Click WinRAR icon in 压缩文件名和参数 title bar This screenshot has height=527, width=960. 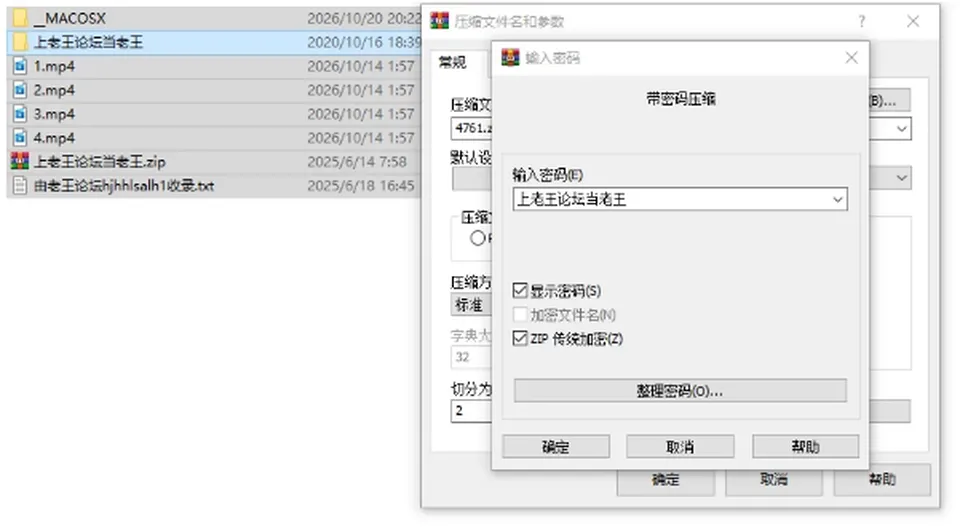tap(439, 21)
